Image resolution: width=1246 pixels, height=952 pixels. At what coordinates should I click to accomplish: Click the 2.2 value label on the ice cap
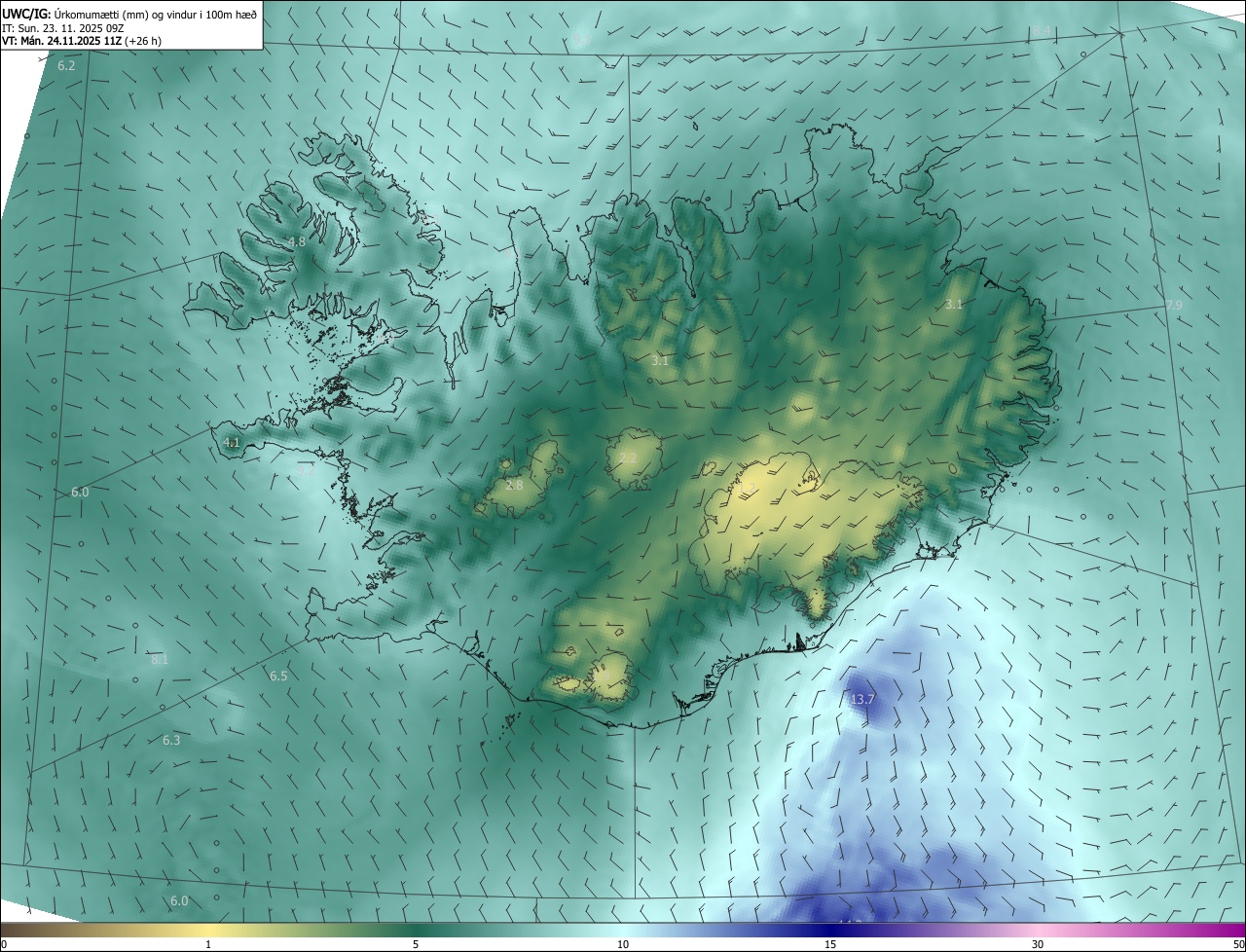tap(629, 458)
